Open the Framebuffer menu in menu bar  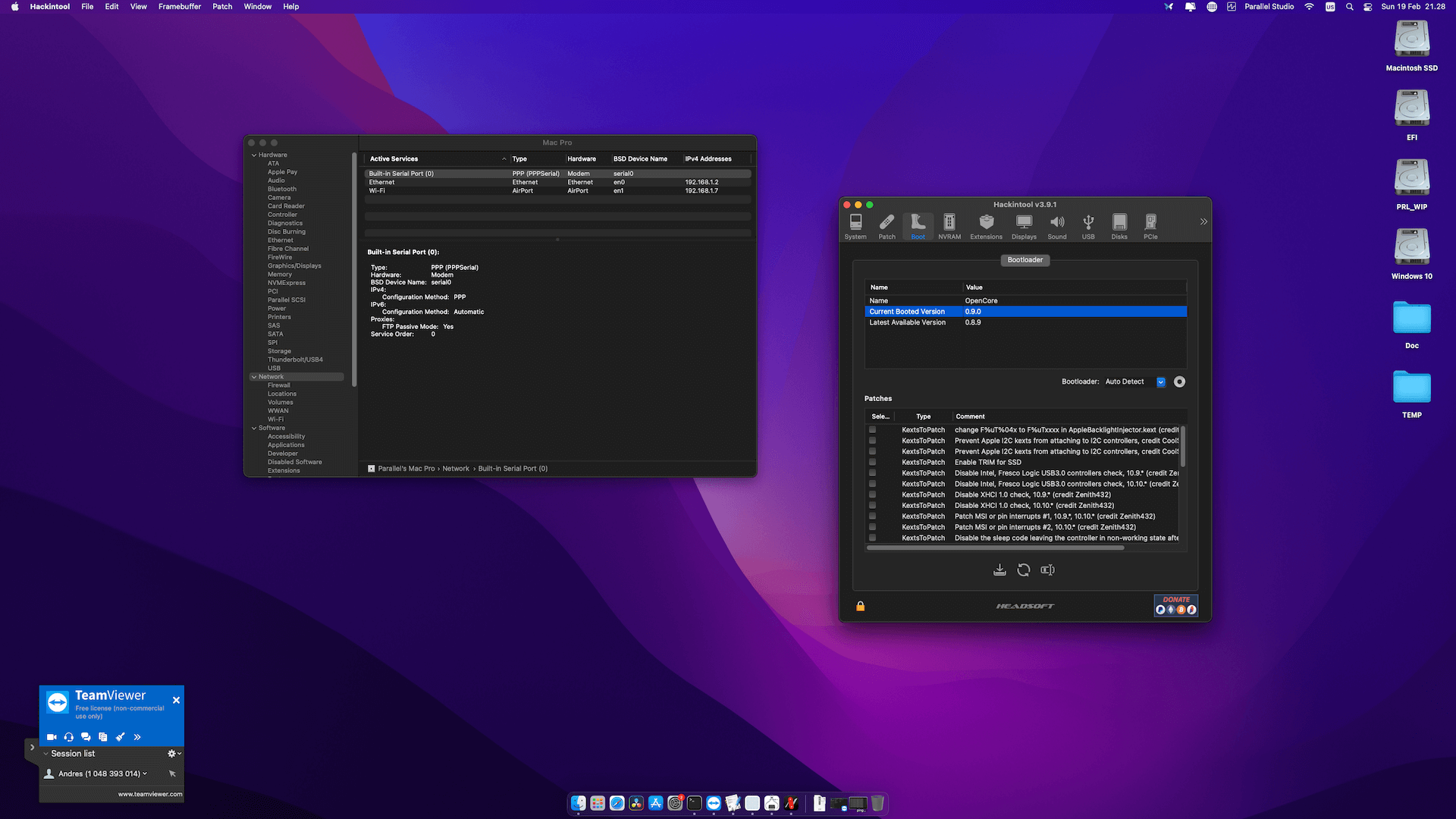(x=180, y=7)
